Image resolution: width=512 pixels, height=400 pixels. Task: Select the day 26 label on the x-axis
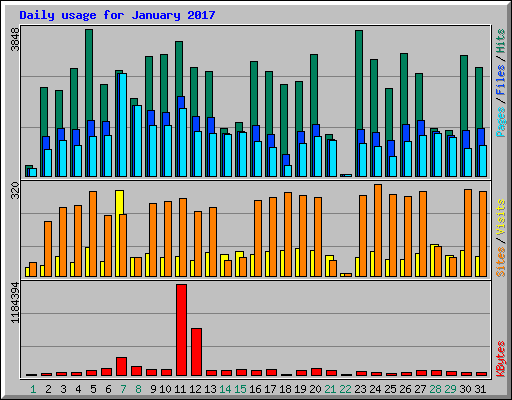coord(405,389)
